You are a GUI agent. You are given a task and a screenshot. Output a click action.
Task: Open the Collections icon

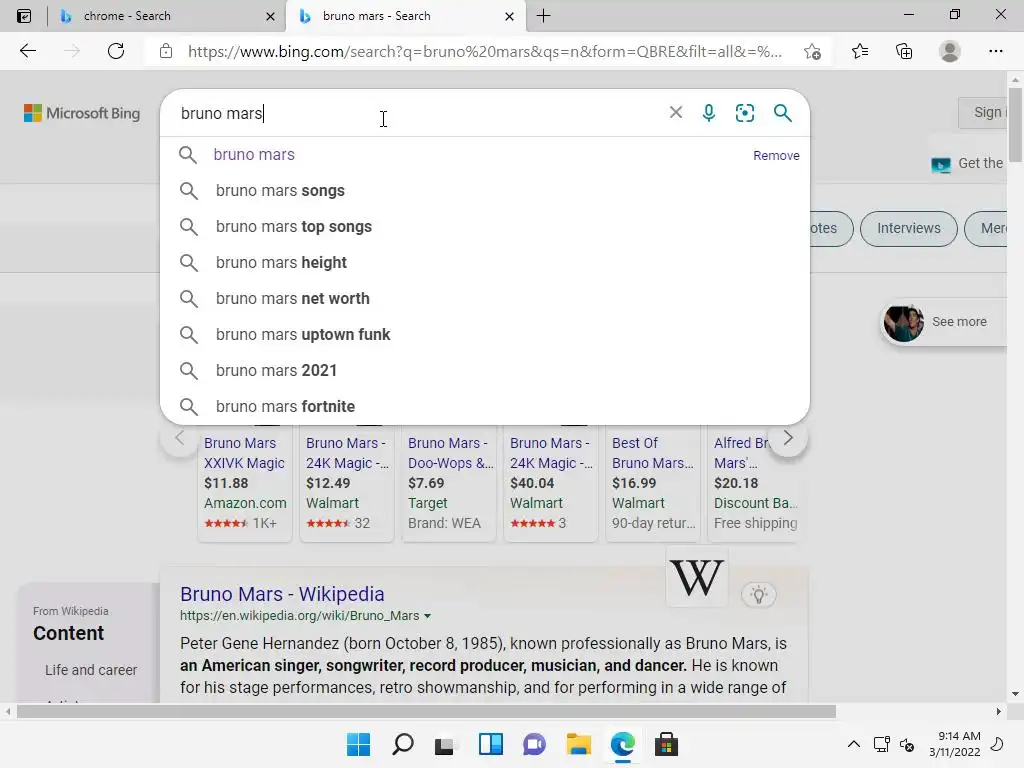pos(904,51)
